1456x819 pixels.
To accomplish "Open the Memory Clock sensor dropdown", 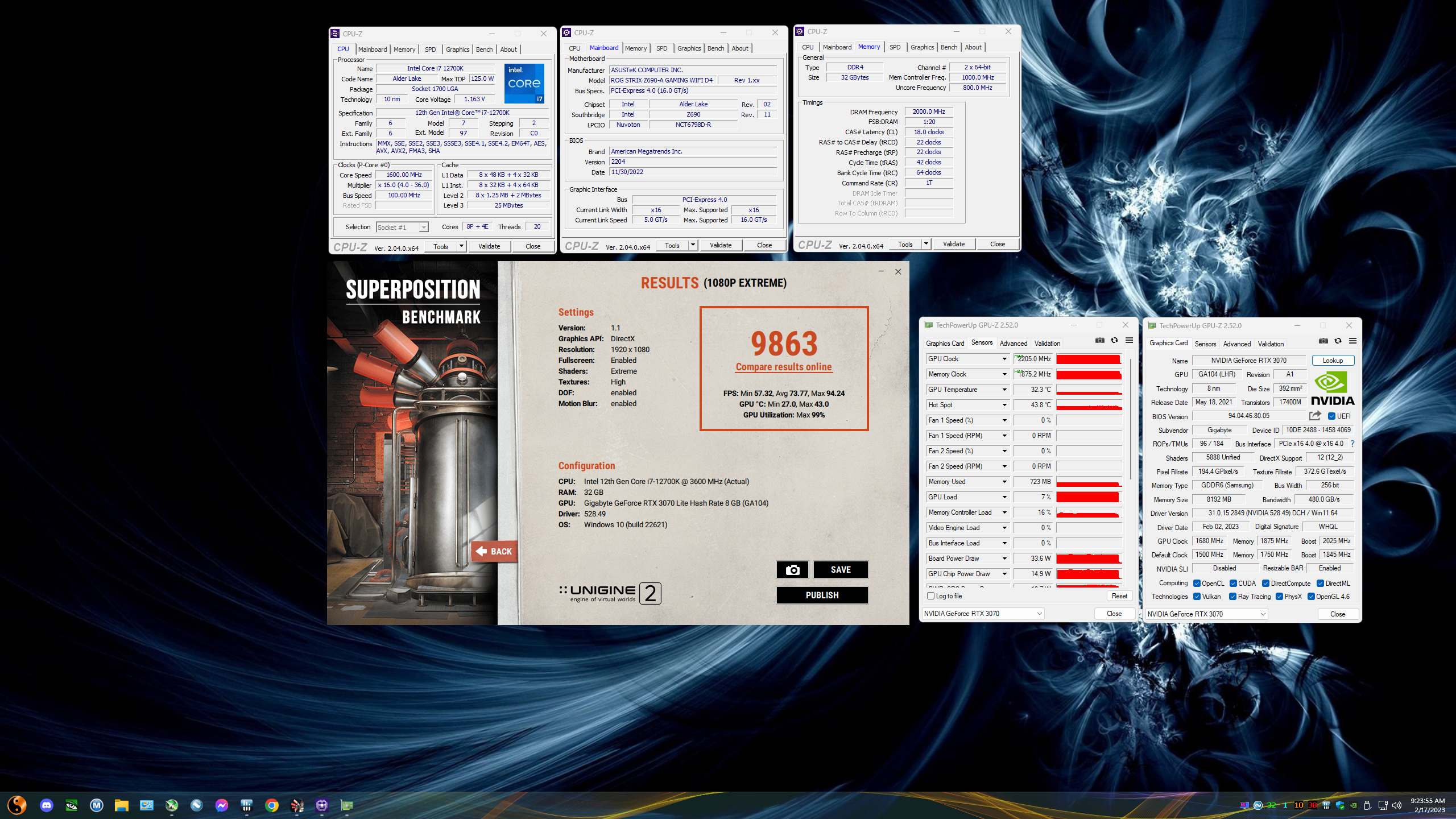I will pyautogui.click(x=1004, y=374).
